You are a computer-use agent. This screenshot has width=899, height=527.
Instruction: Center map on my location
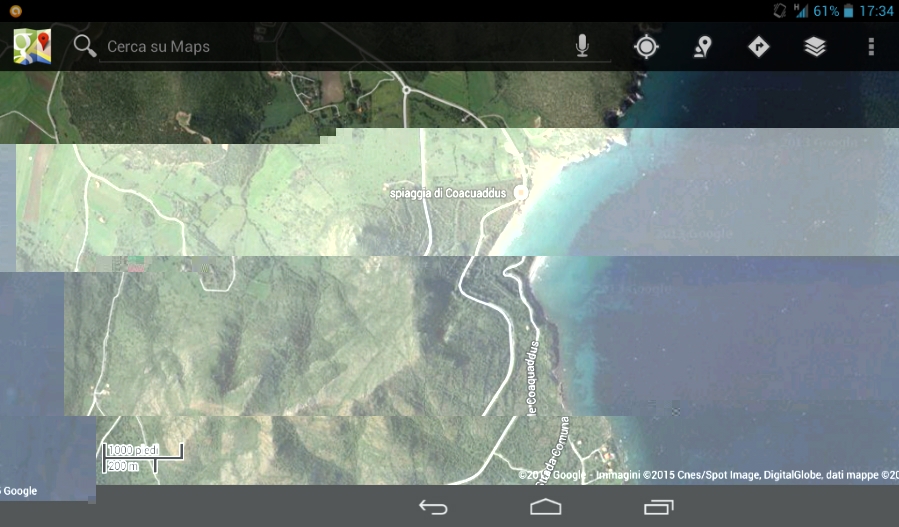coord(646,46)
